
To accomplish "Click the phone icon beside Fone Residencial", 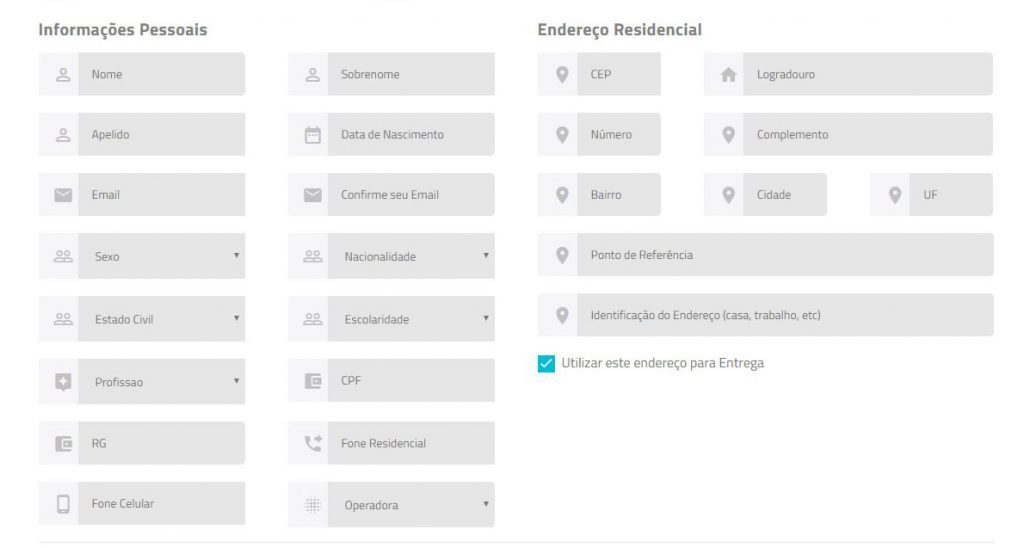I will point(312,443).
